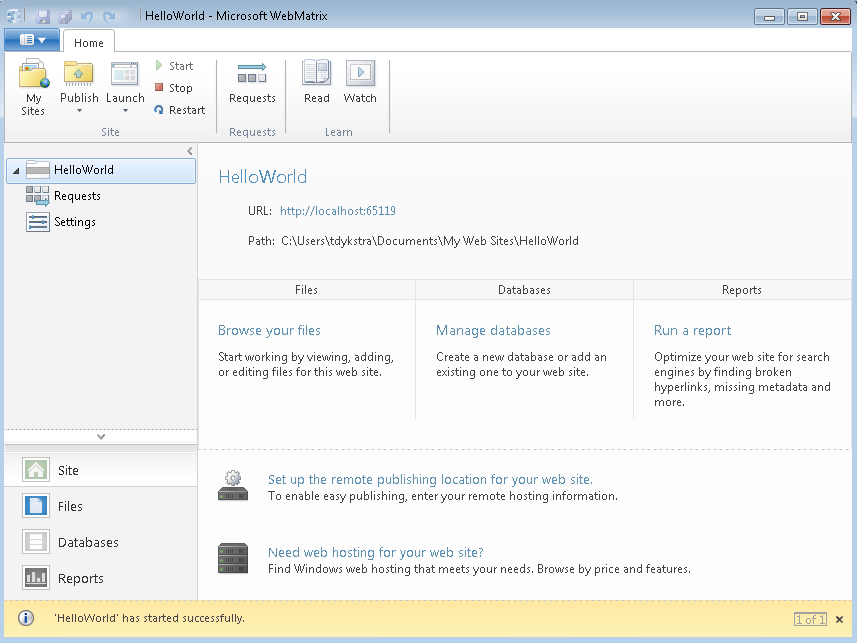
Task: Open the http://localhost:65119 URL link
Action: (x=338, y=211)
